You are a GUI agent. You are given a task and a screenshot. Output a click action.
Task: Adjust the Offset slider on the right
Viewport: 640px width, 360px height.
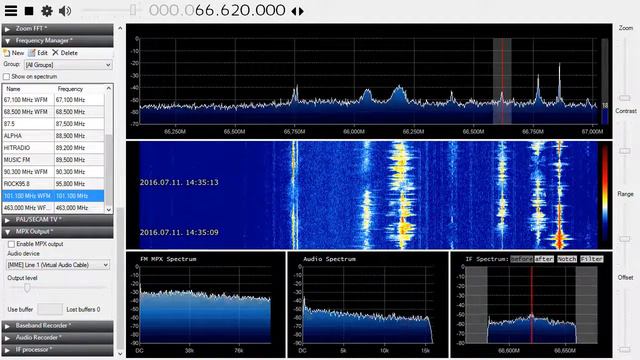pyautogui.click(x=625, y=349)
